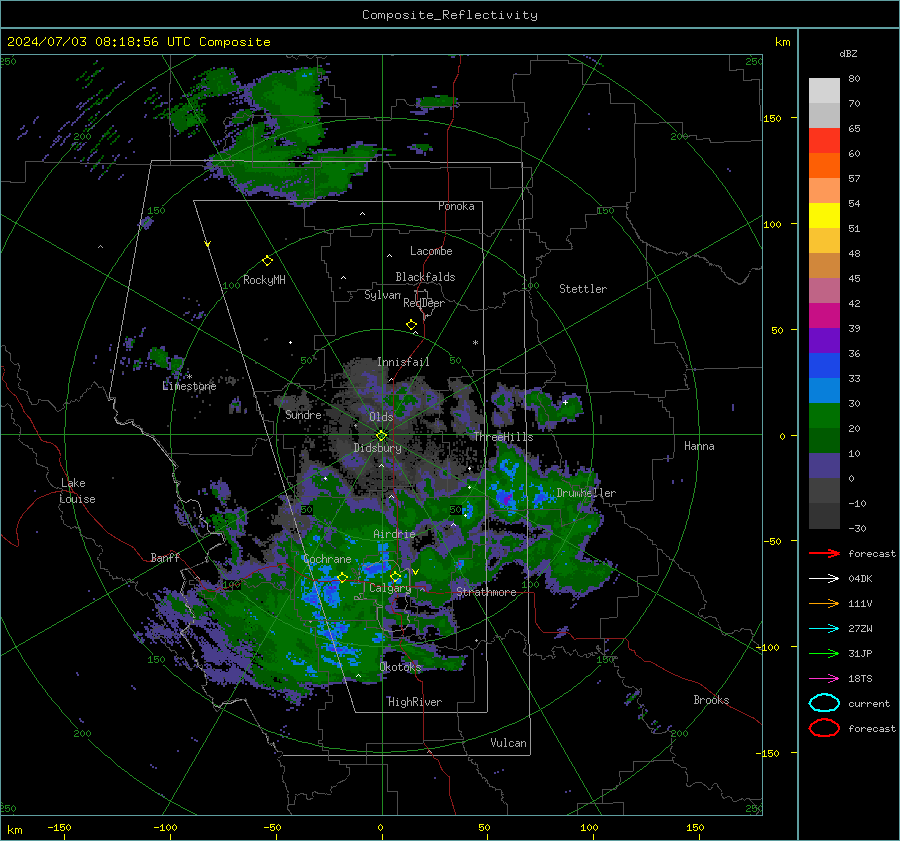900x841 pixels.
Task: Select the magenta 39-42 dBZ color swatch
Action: click(824, 316)
